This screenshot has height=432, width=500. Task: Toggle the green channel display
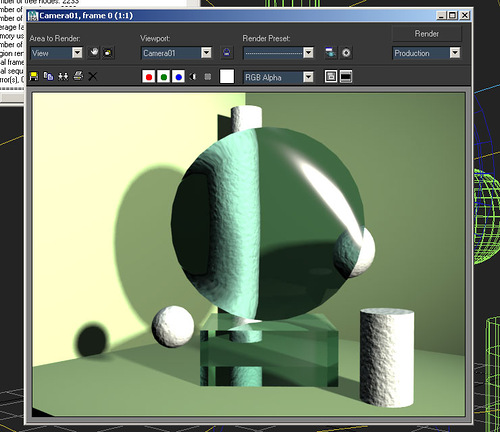tap(164, 77)
